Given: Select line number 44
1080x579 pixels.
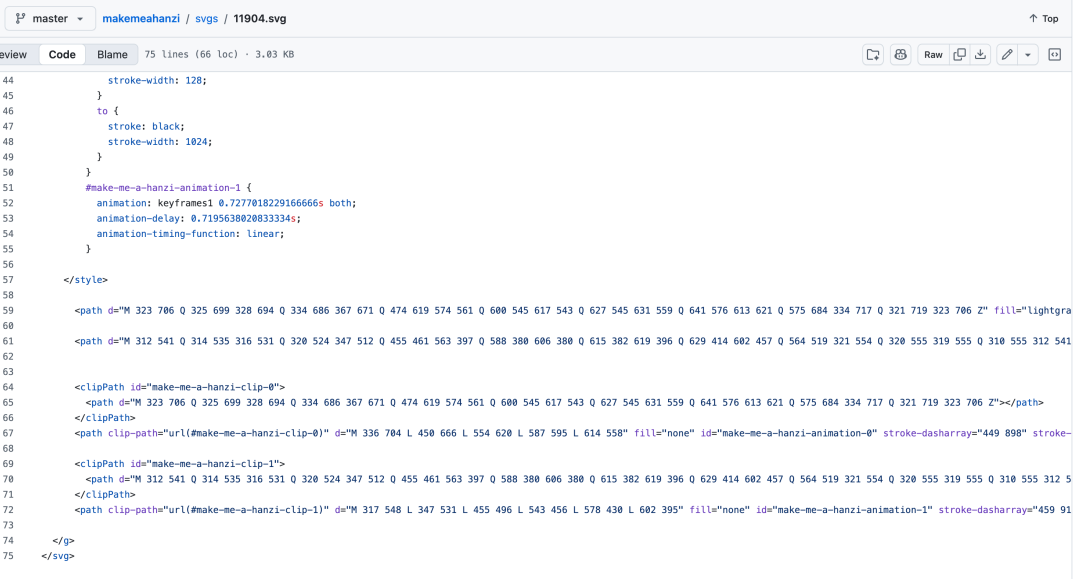Looking at the screenshot, I should tap(8, 80).
